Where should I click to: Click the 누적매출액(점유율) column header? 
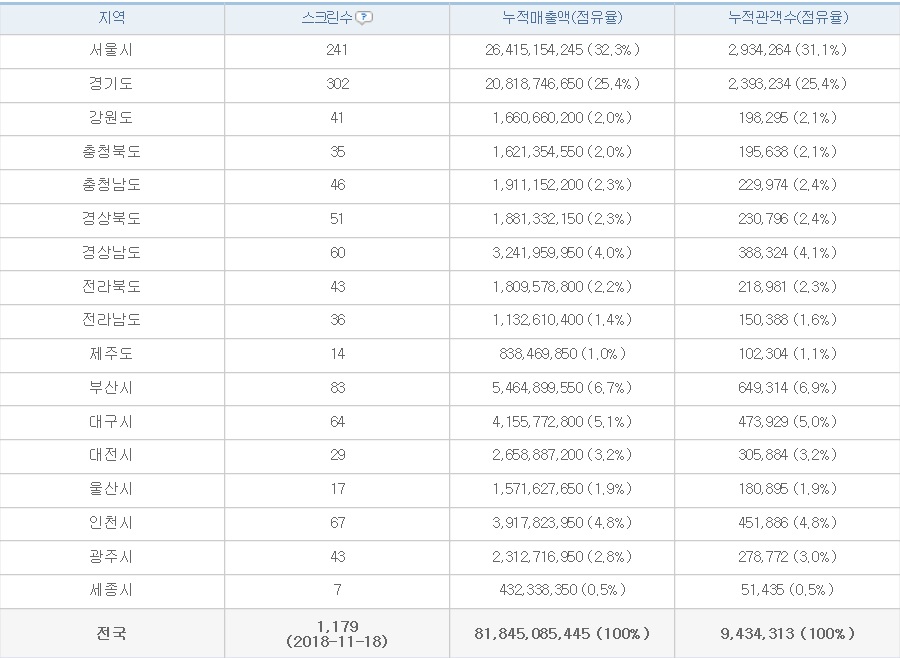tap(561, 18)
